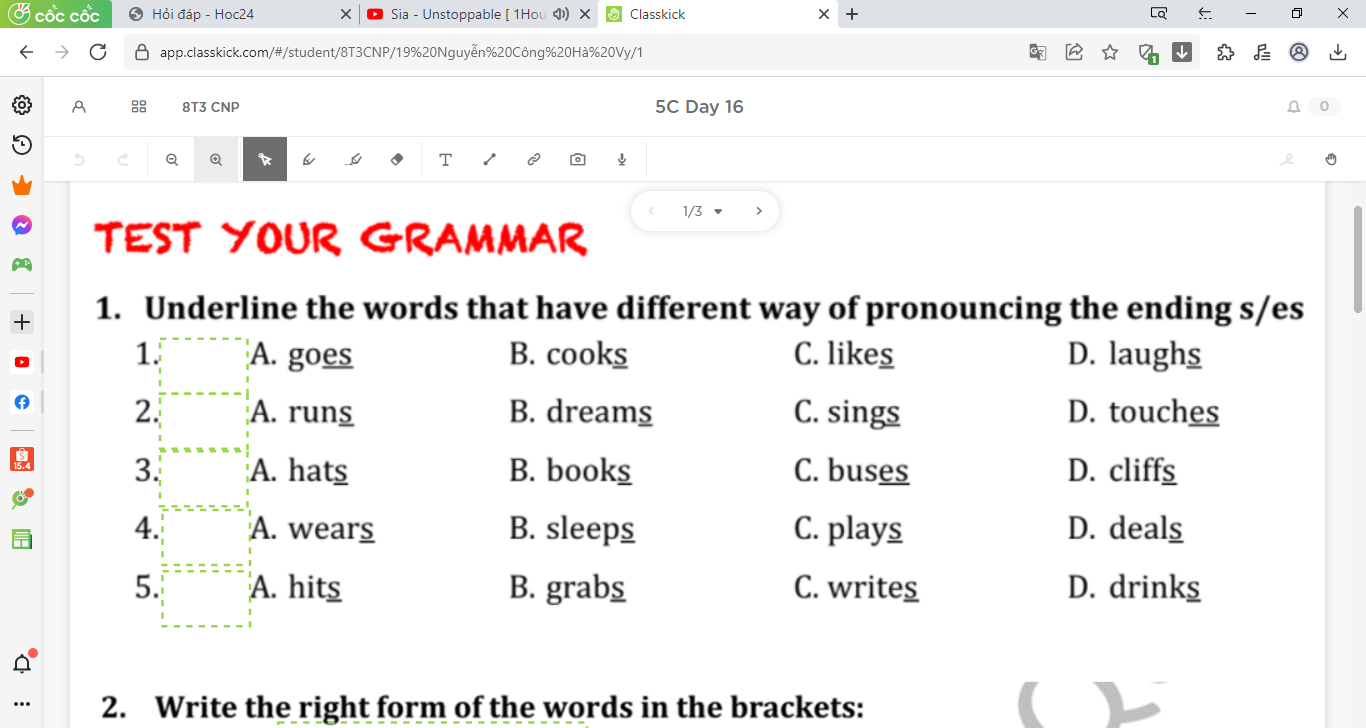Click the redo arrow in Classkick toolbar

pos(123,159)
